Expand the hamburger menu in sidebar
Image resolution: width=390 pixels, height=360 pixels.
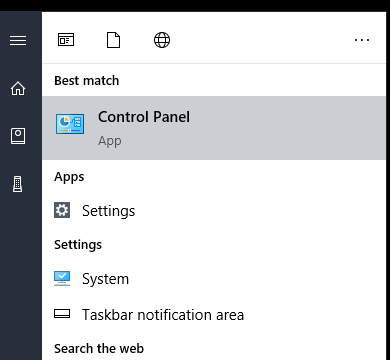[x=18, y=40]
